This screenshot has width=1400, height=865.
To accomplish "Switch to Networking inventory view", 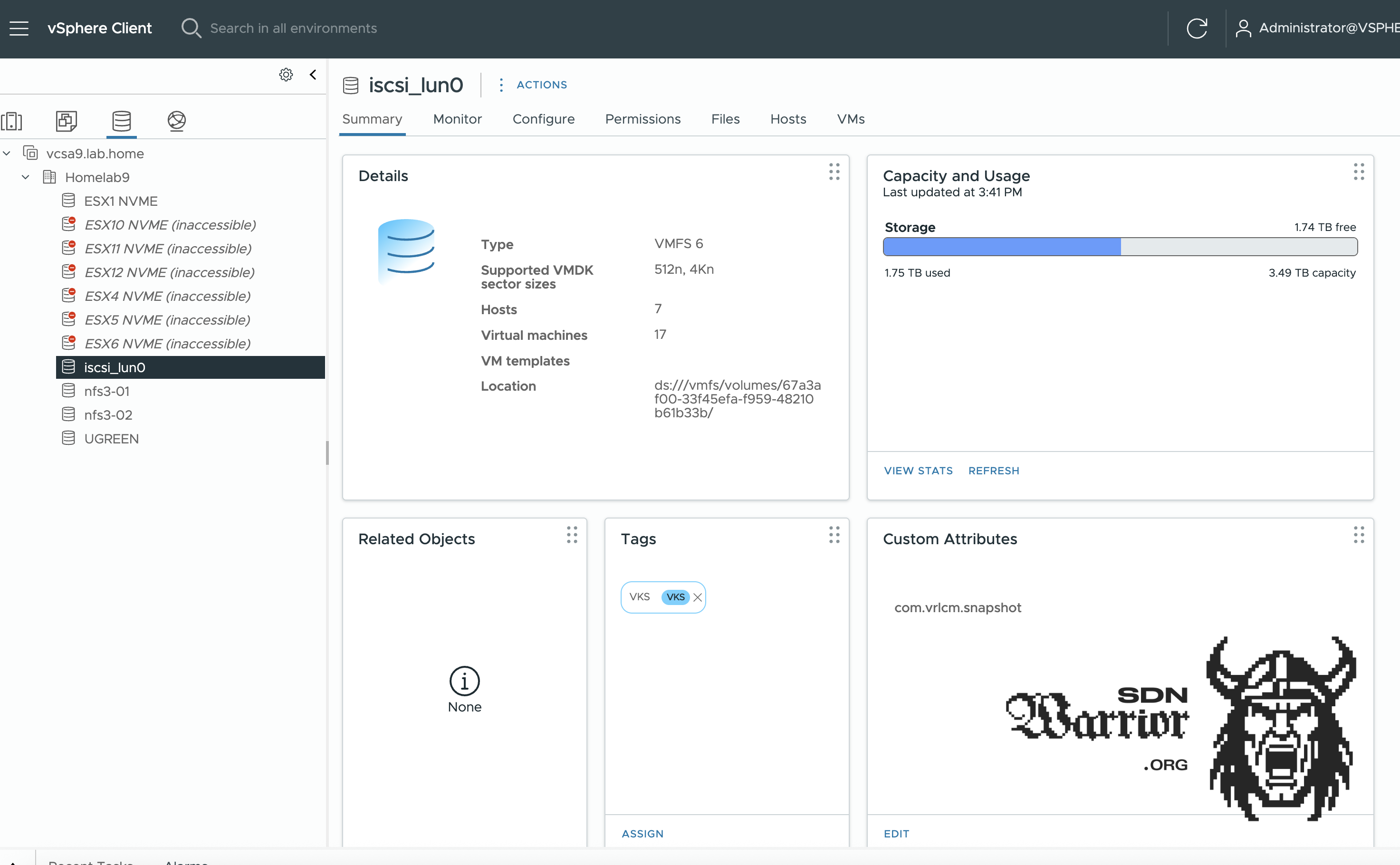I will (x=177, y=121).
